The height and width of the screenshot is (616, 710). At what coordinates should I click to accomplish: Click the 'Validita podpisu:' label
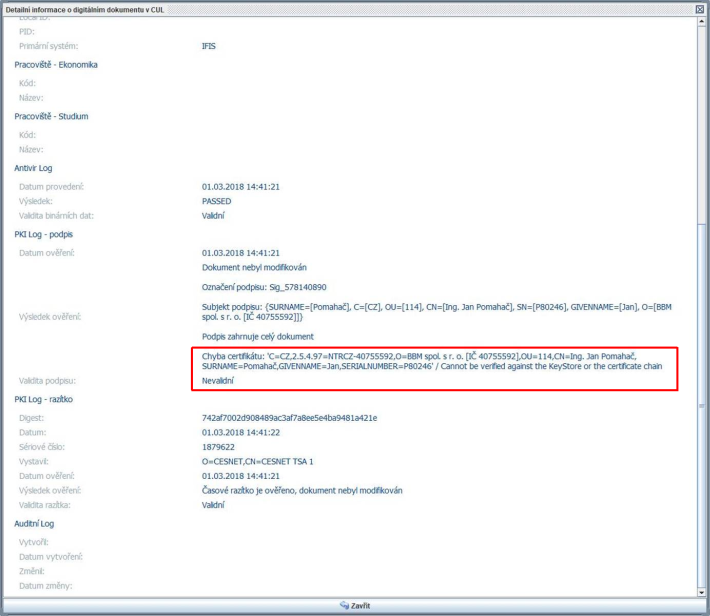click(48, 380)
